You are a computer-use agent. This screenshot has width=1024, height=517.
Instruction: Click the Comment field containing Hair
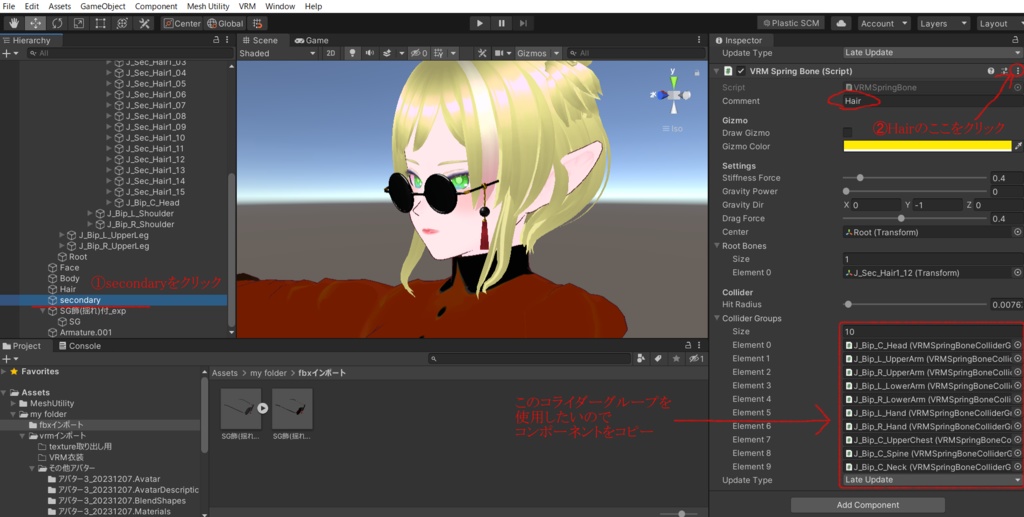932,101
